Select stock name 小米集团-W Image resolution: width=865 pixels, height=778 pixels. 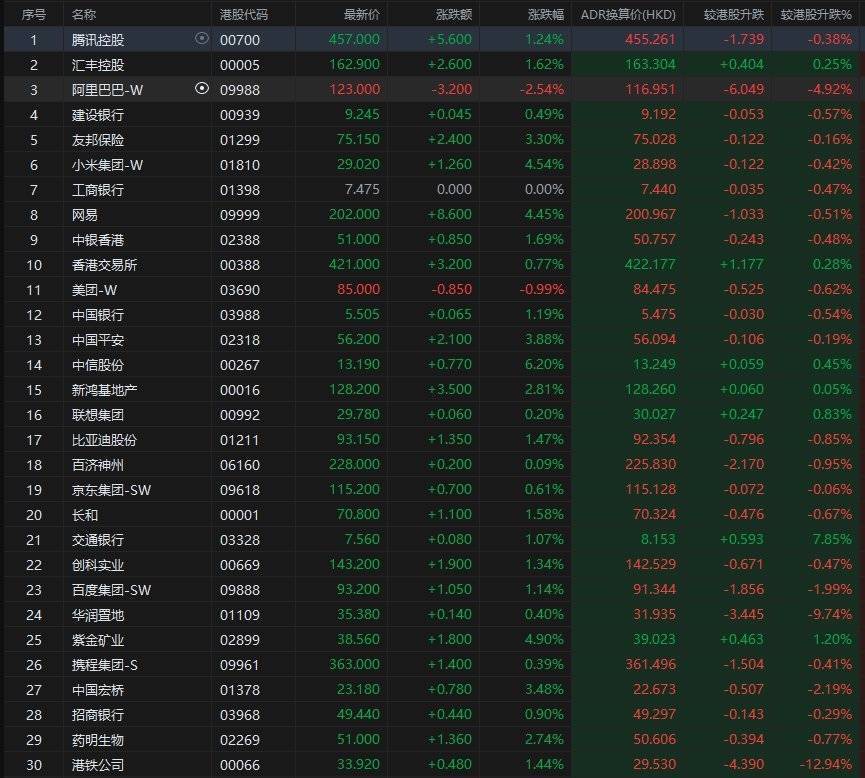107,165
